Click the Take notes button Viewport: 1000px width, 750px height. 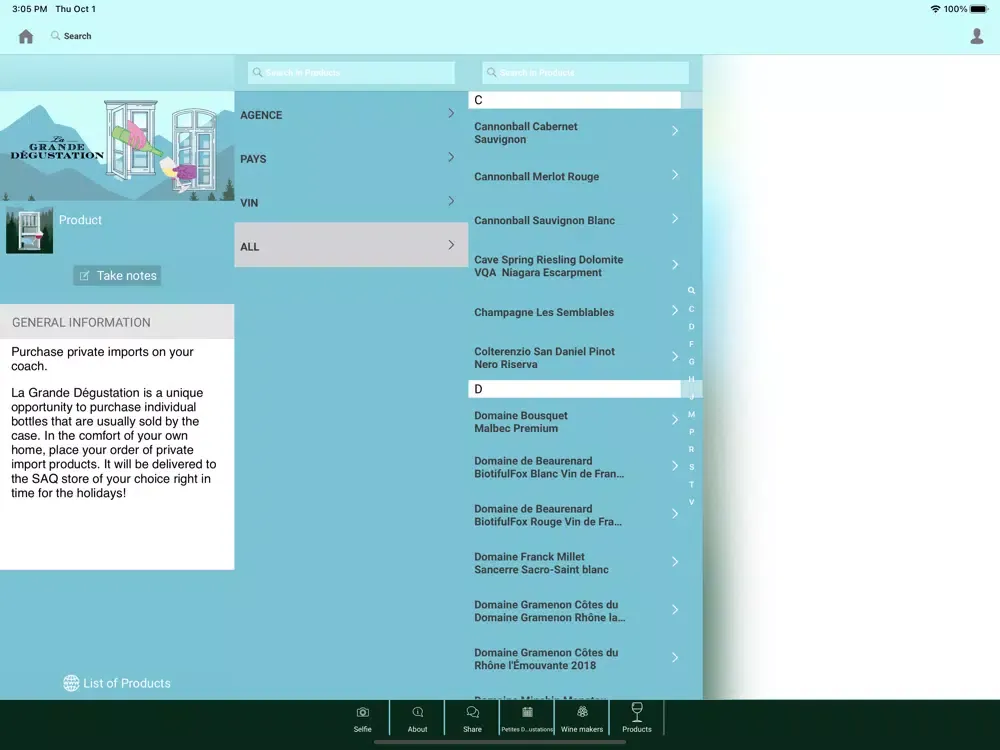[x=117, y=276]
